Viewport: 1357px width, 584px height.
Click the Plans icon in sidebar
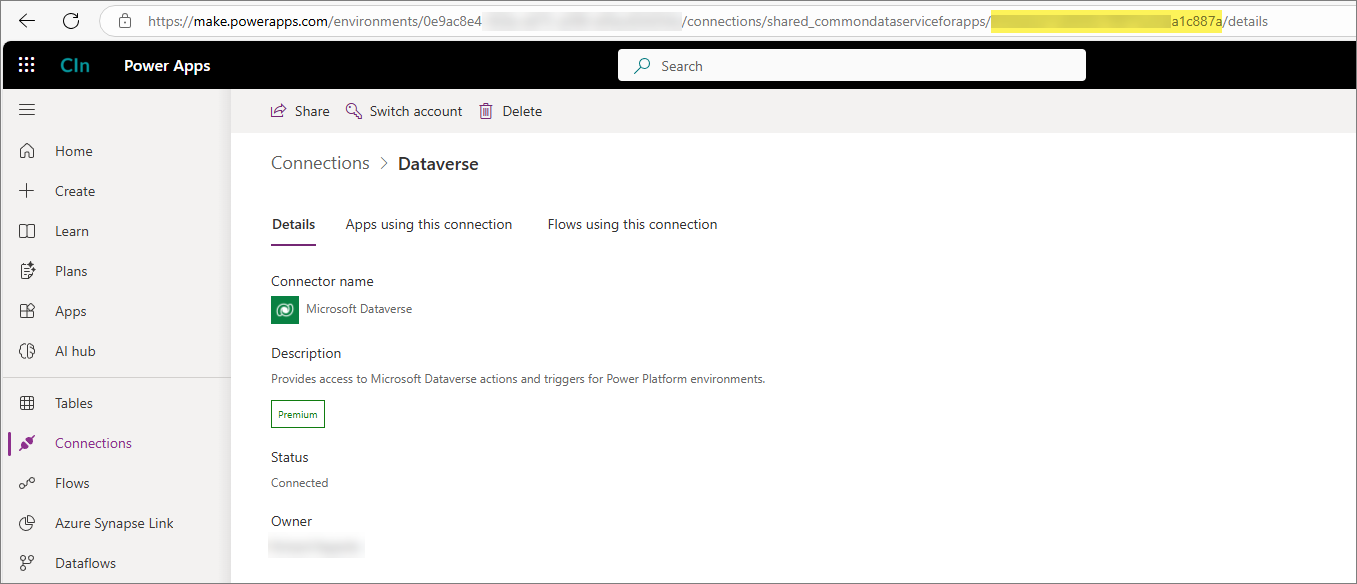coord(27,271)
